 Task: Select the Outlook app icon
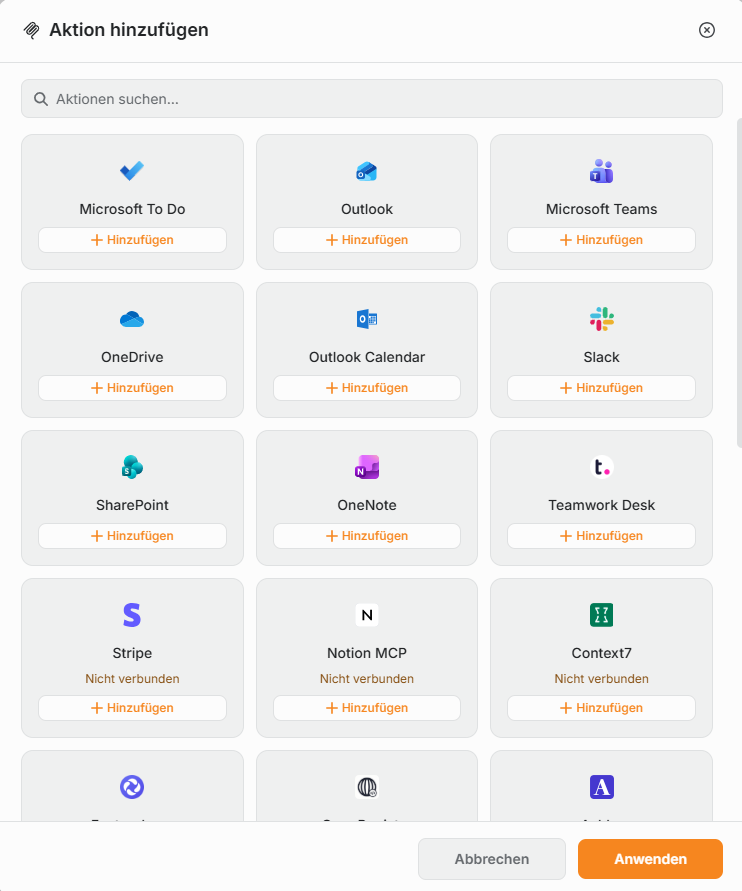[366, 171]
